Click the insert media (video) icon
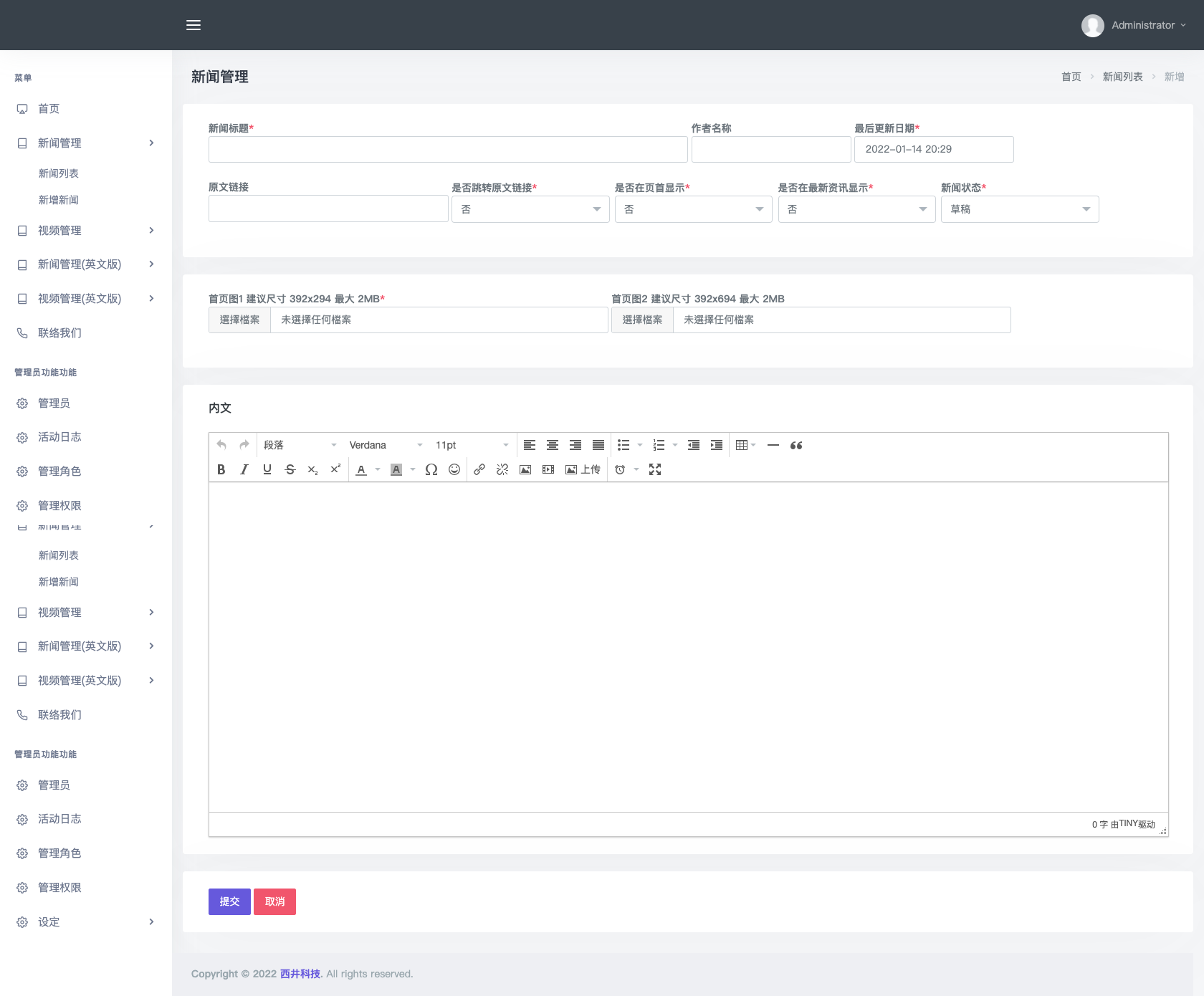This screenshot has width=1204, height=996. (548, 469)
